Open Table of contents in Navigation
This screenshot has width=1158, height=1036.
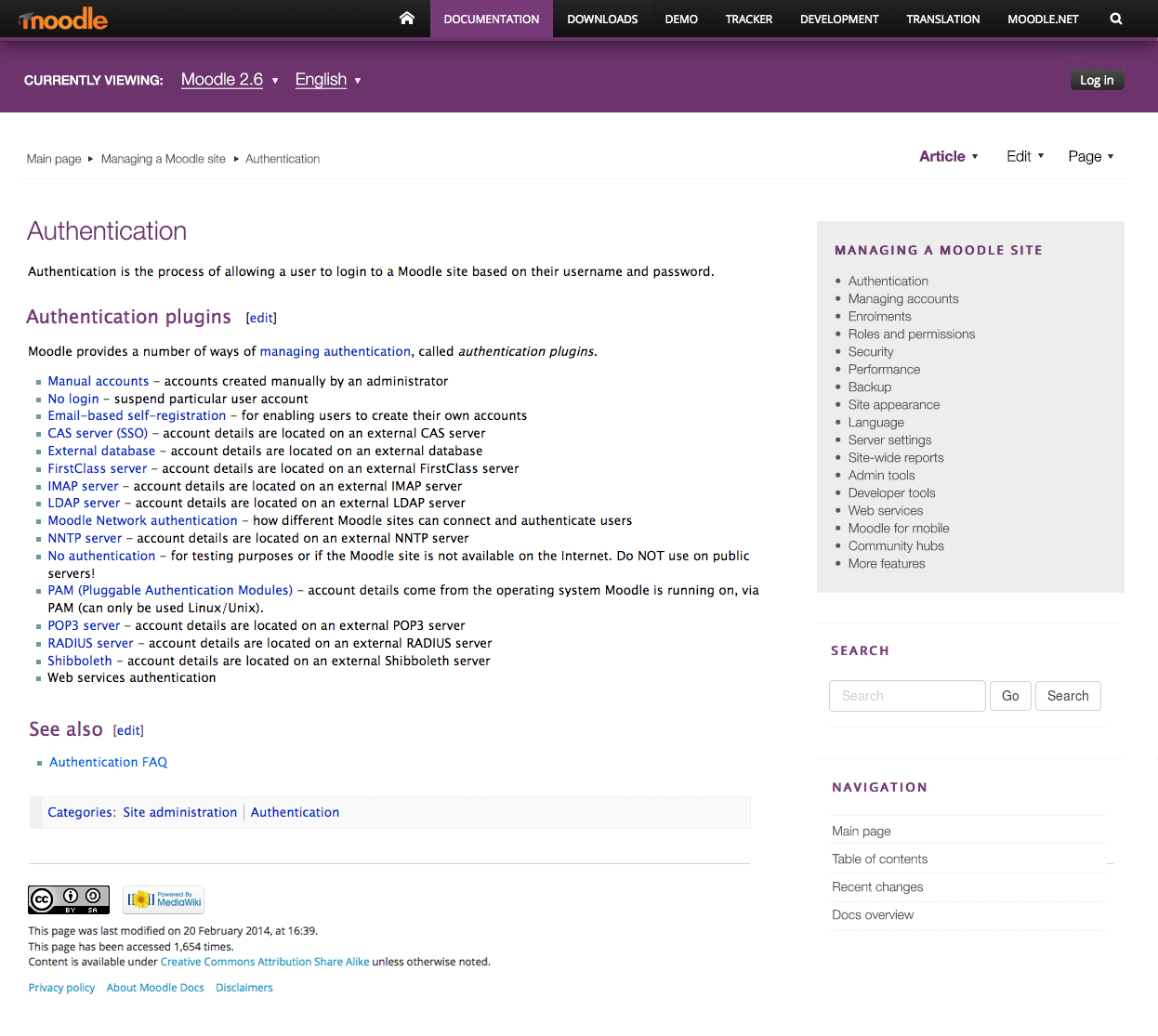[880, 859]
